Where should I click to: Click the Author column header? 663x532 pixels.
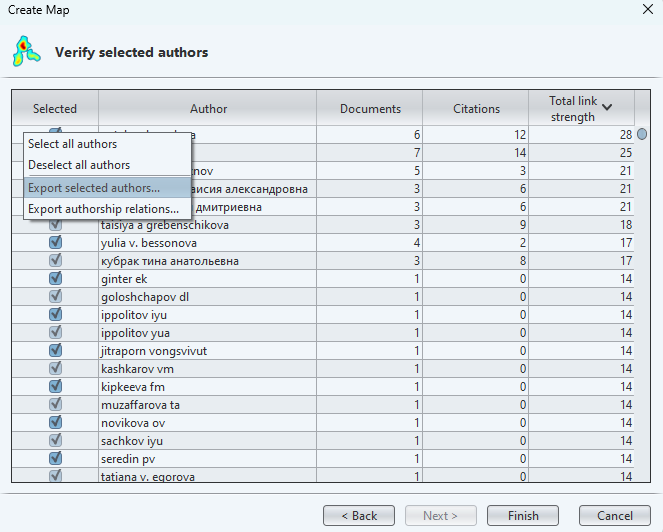208,109
